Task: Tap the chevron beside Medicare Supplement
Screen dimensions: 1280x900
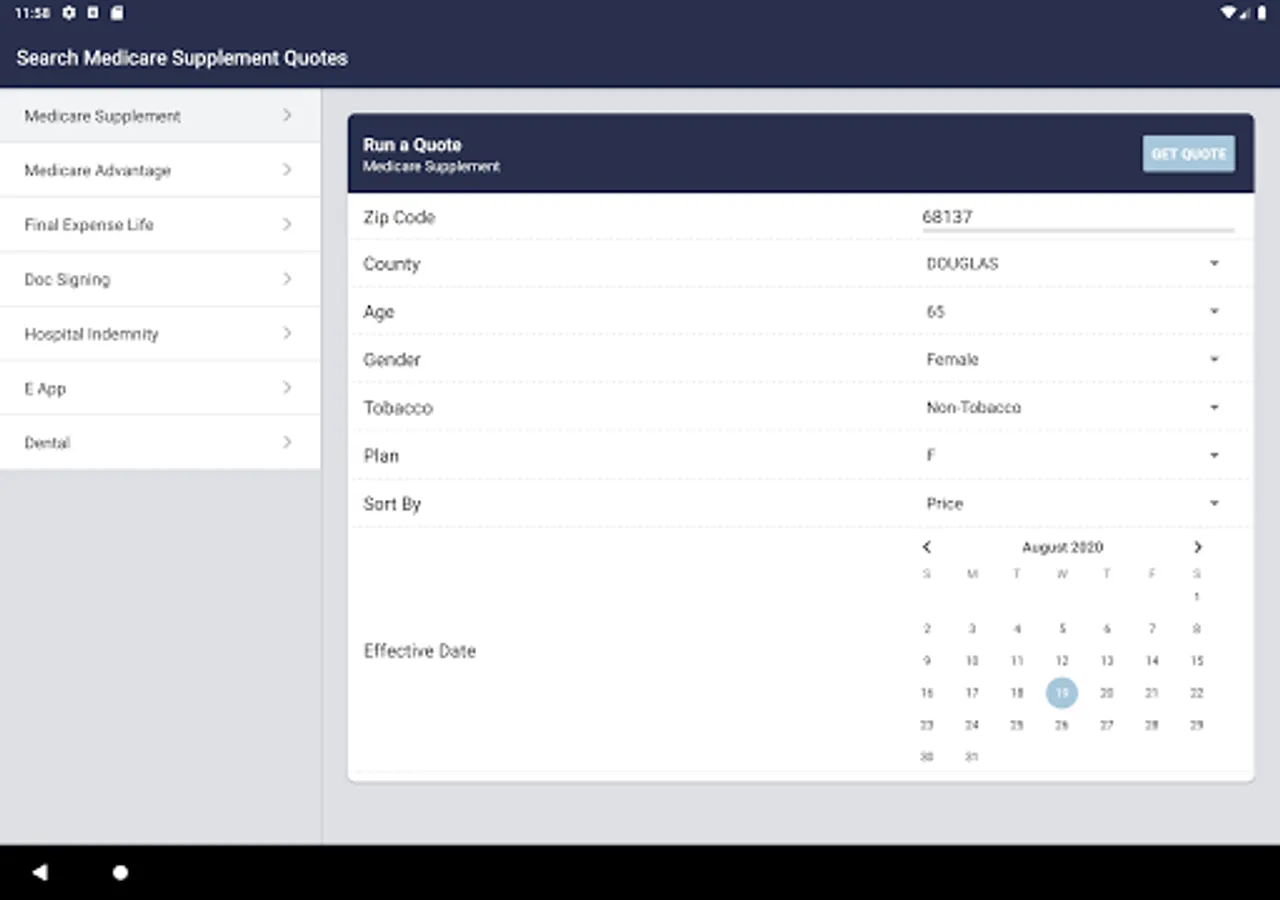Action: point(287,116)
